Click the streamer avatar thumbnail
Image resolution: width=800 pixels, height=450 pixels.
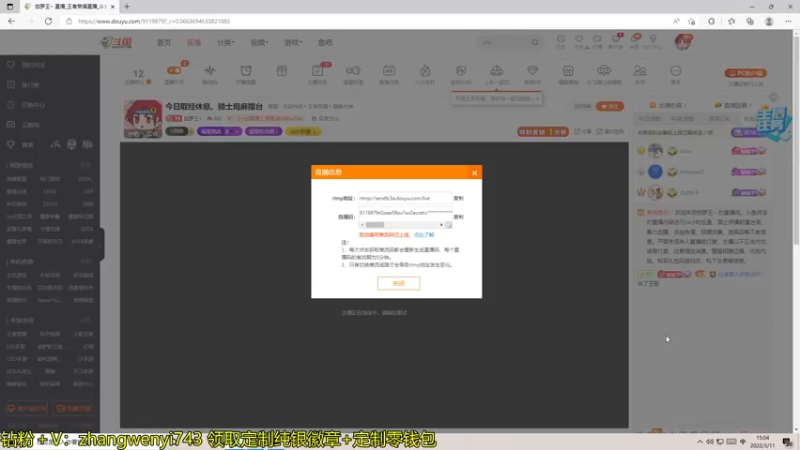tap(143, 119)
